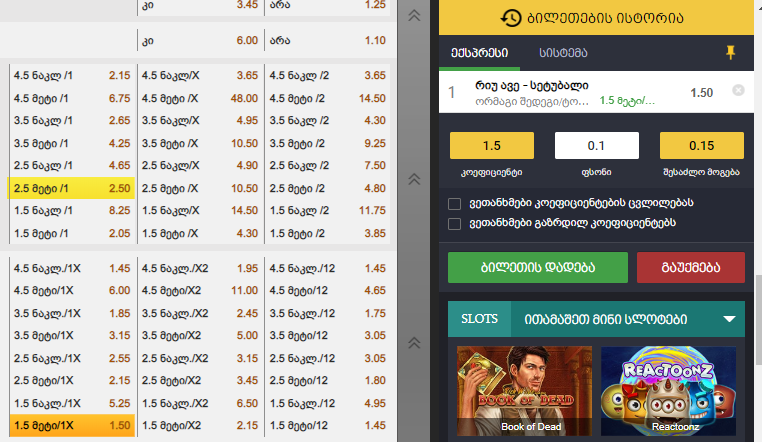Screen dimensions: 762x442
Task: Select 4.5 ნაკლ /1 odds 2.15
Action: (x=71, y=76)
